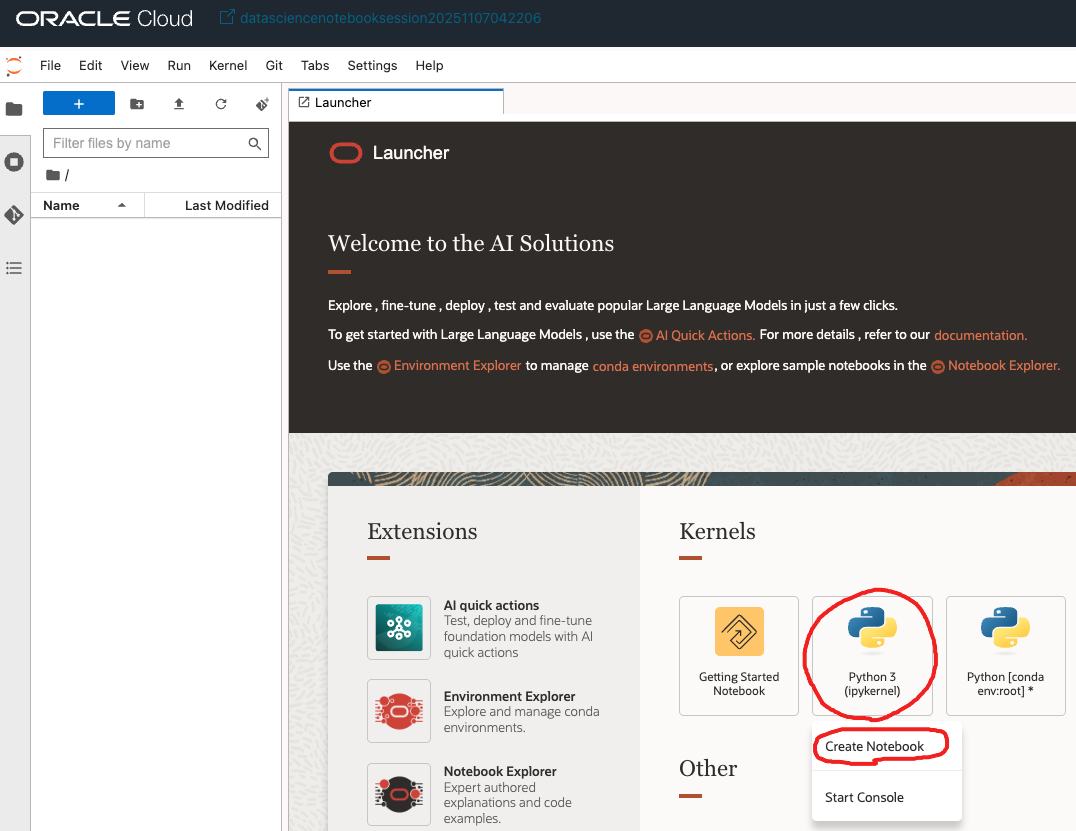This screenshot has width=1076, height=831.
Task: Open the datasciencenotebooksession20251107042206 link
Action: [390, 18]
